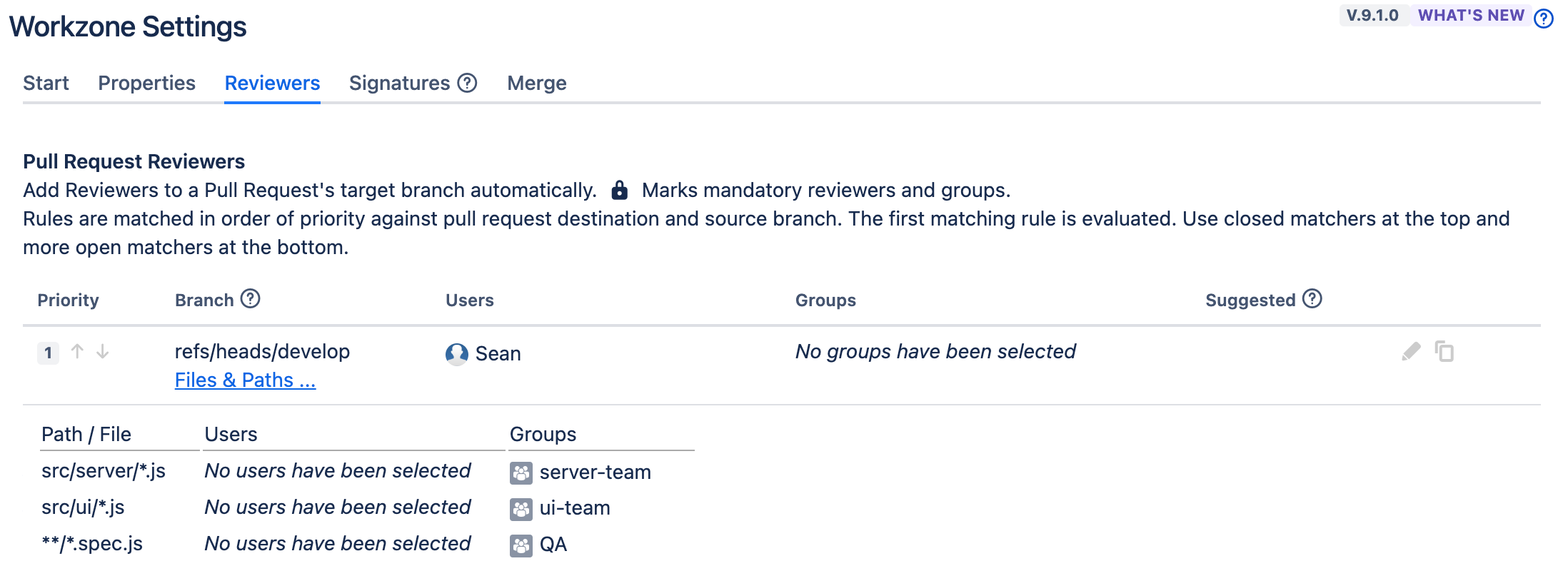Click 'No groups have been selected' text
This screenshot has height=571, width=1568.
(935, 351)
